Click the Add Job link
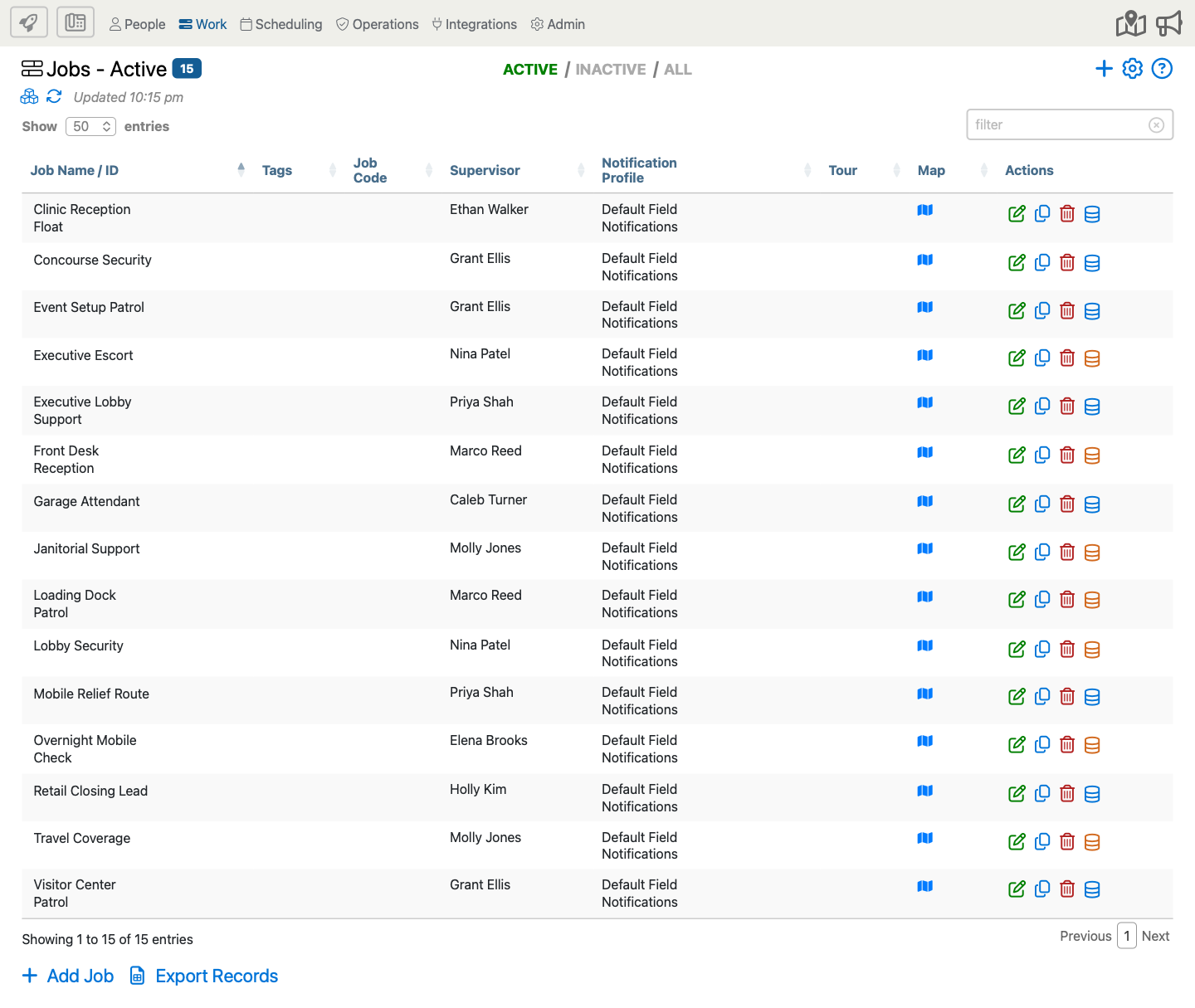 pyautogui.click(x=68, y=976)
